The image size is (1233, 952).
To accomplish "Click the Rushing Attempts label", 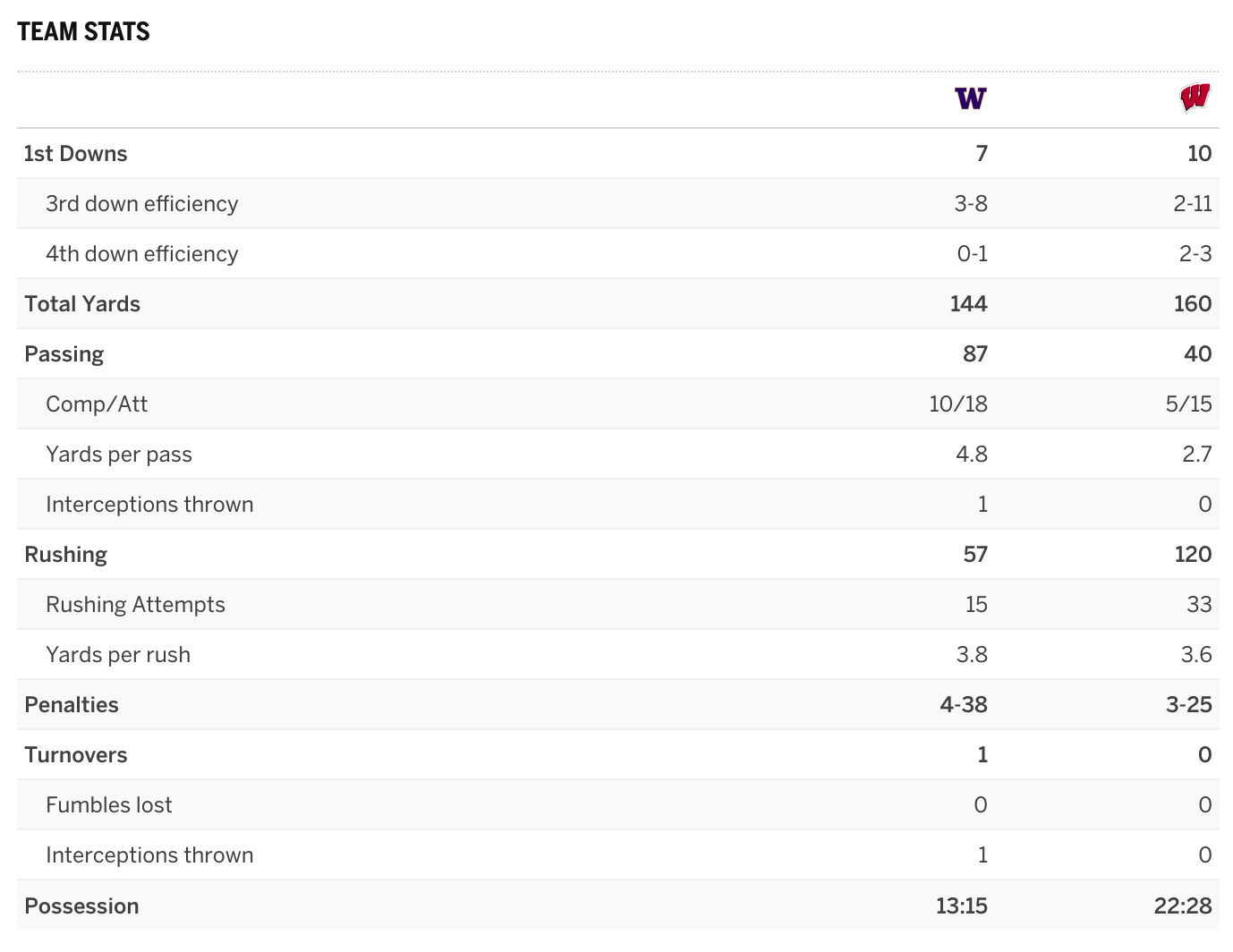I will 136,605.
